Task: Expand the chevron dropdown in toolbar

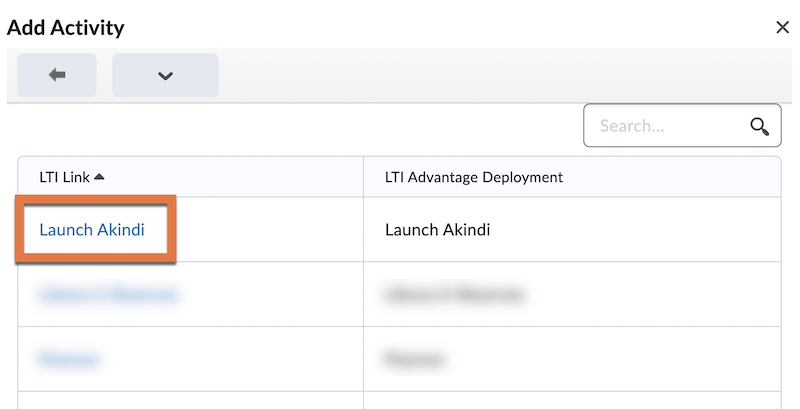Action: pos(165,75)
